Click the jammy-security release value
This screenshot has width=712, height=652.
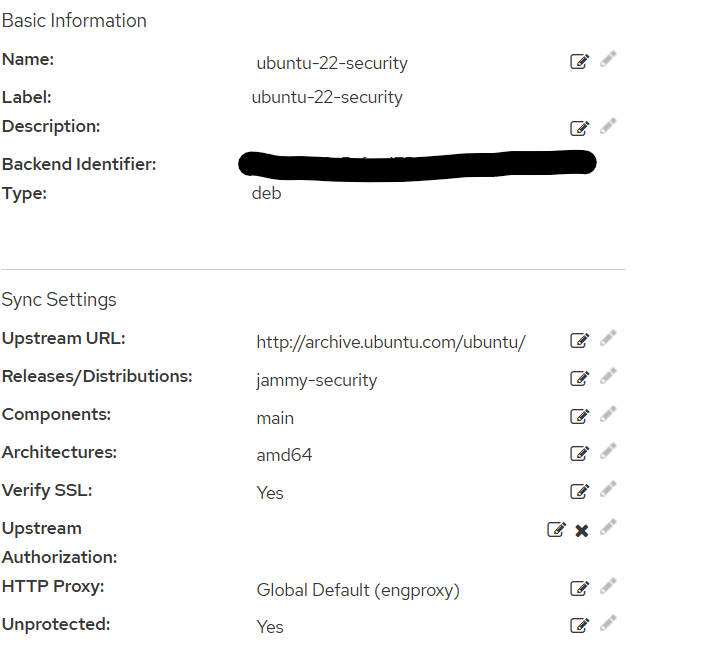click(x=317, y=380)
